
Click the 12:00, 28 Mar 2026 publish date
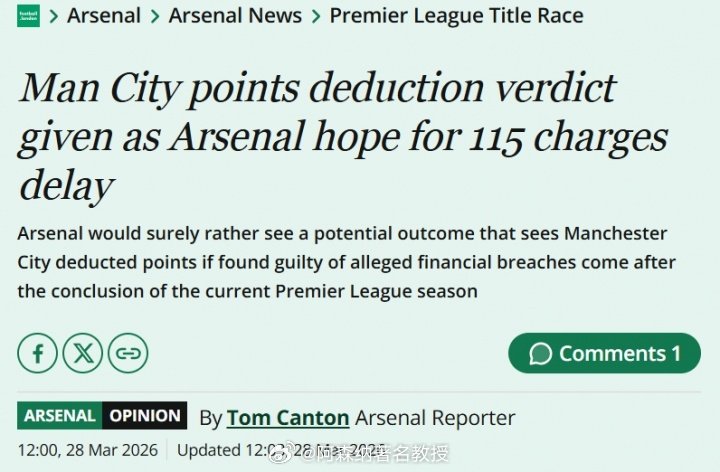88,450
